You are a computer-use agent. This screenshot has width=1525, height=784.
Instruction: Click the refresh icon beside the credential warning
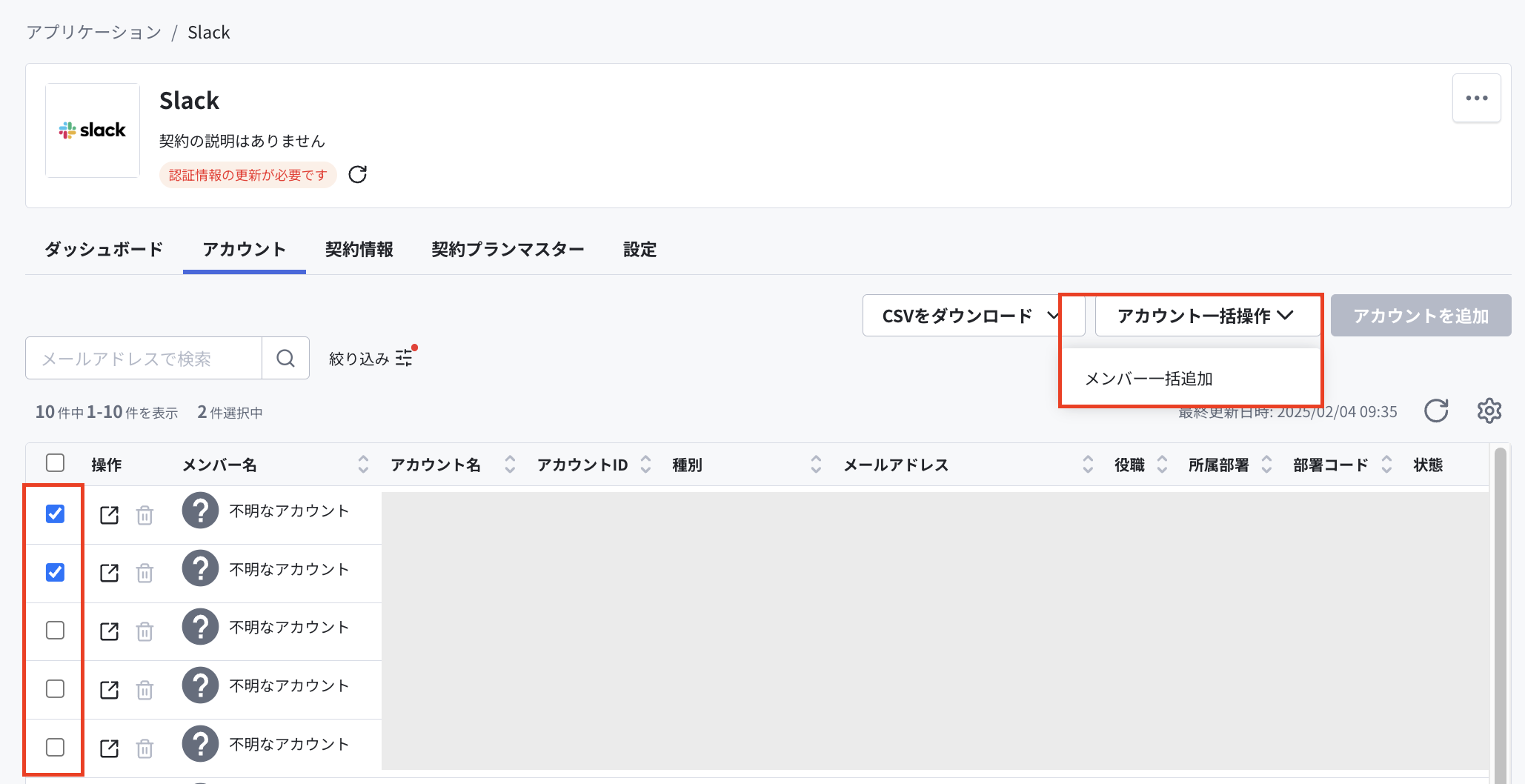click(x=358, y=174)
